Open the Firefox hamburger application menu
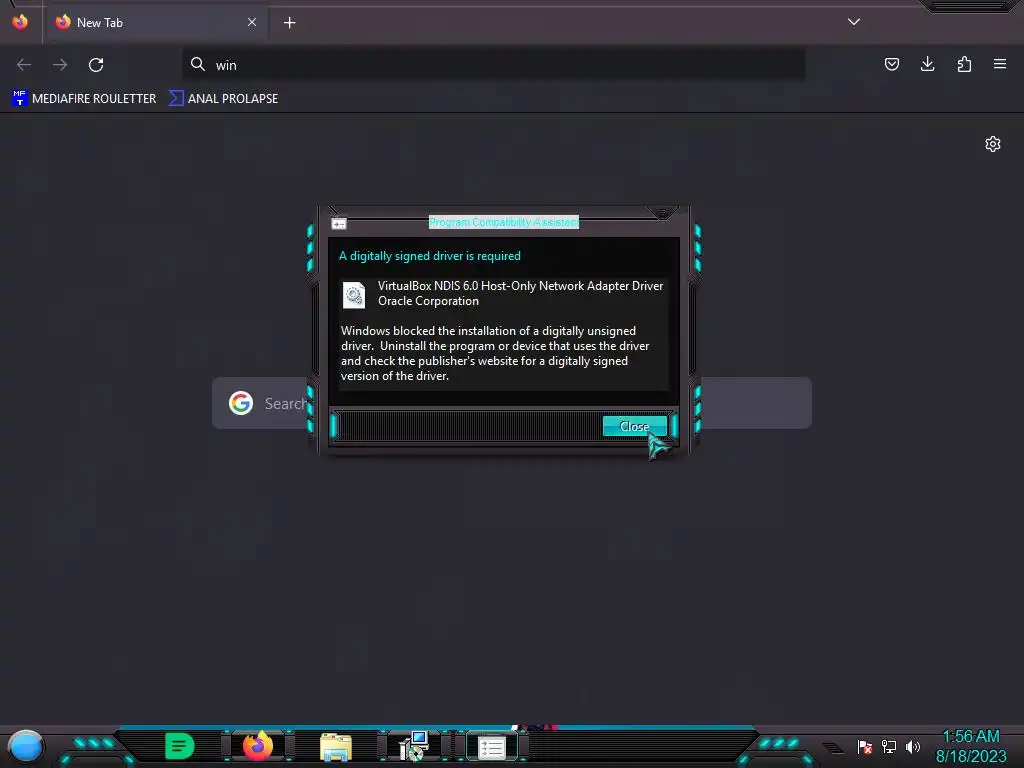 (1000, 64)
